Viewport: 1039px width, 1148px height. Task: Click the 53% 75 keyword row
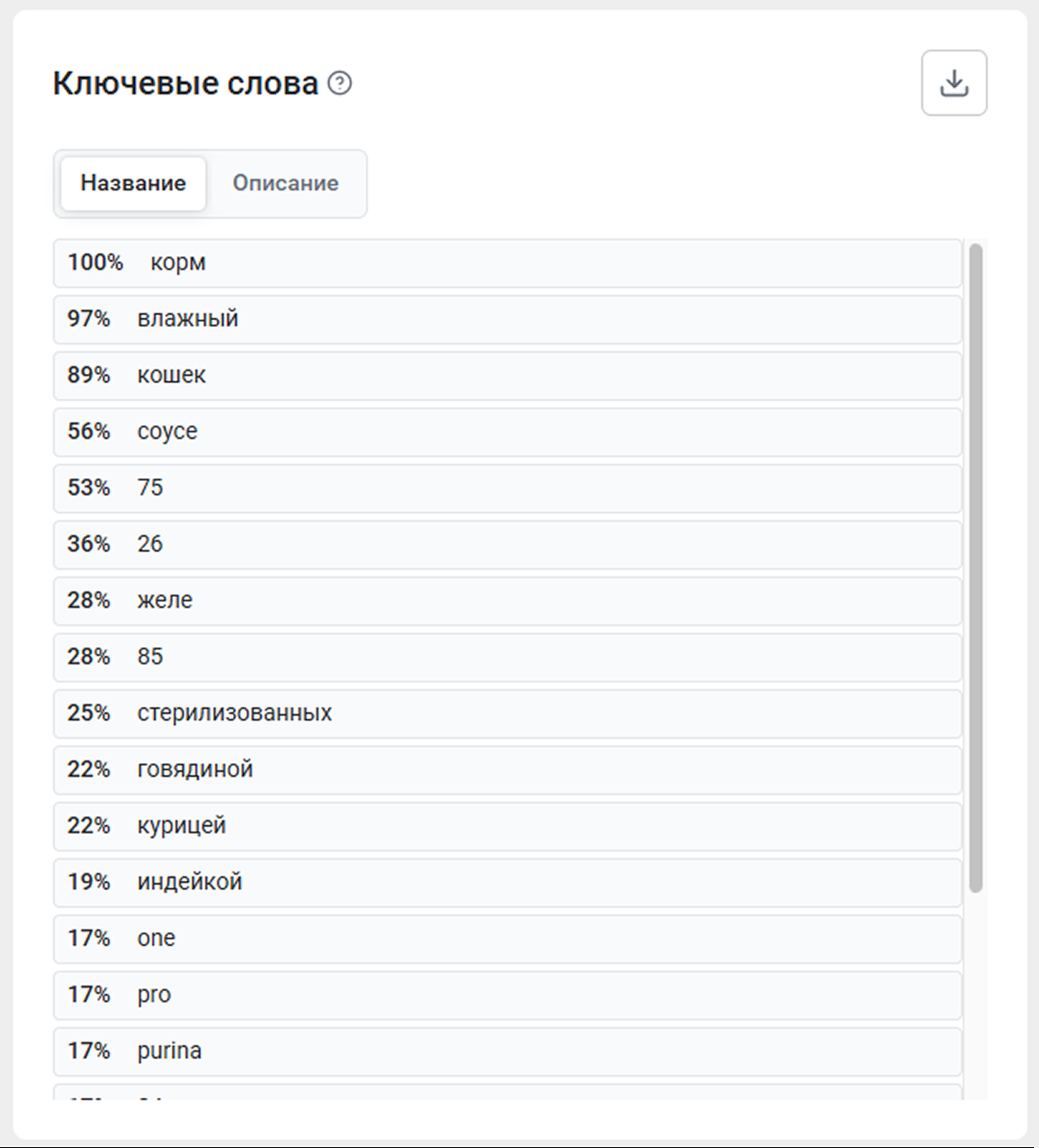click(x=507, y=489)
